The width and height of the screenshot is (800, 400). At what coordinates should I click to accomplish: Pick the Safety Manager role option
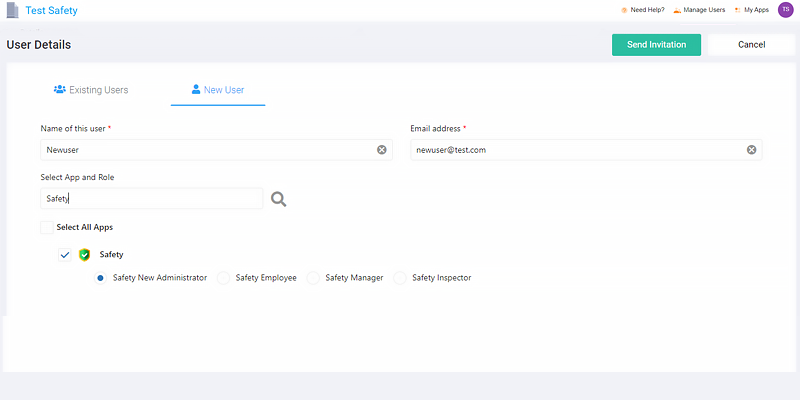click(x=313, y=278)
